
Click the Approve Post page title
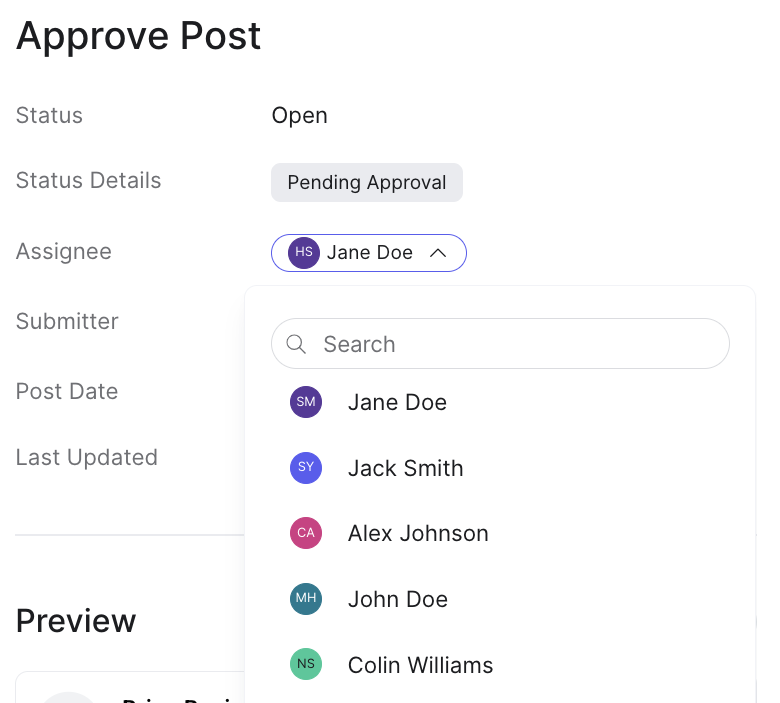coord(138,36)
